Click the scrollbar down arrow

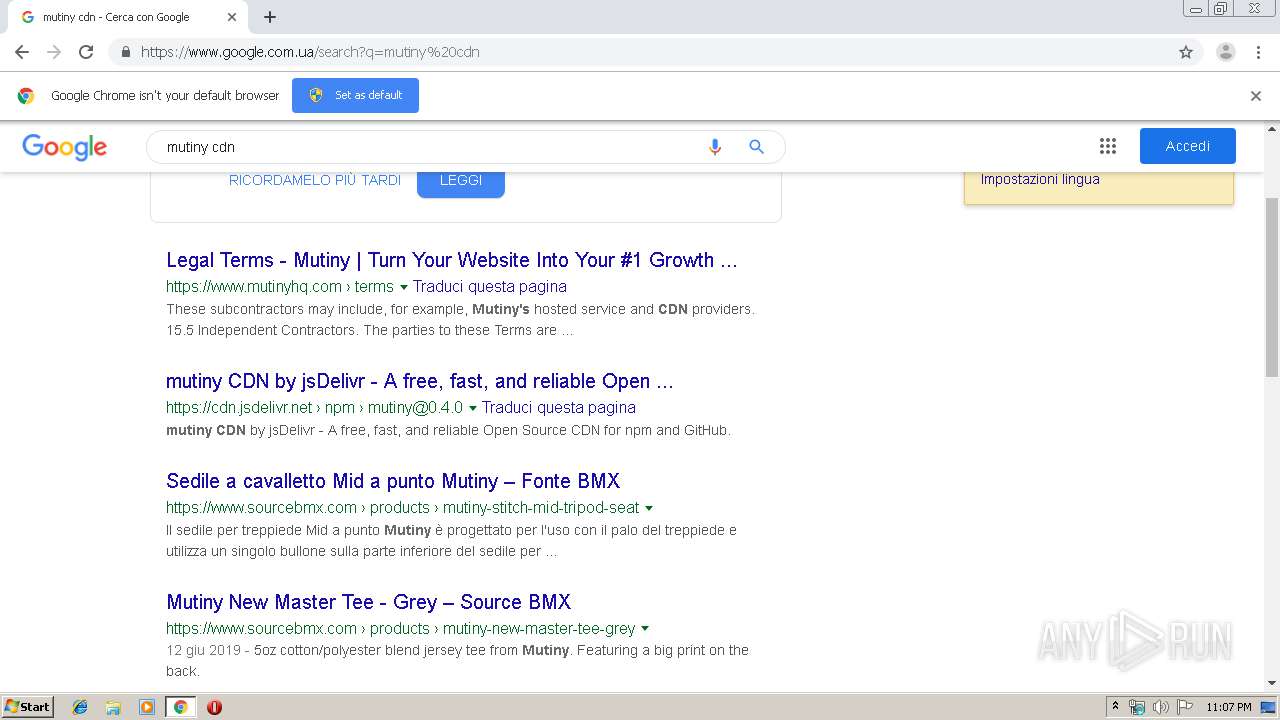pyautogui.click(x=1272, y=683)
